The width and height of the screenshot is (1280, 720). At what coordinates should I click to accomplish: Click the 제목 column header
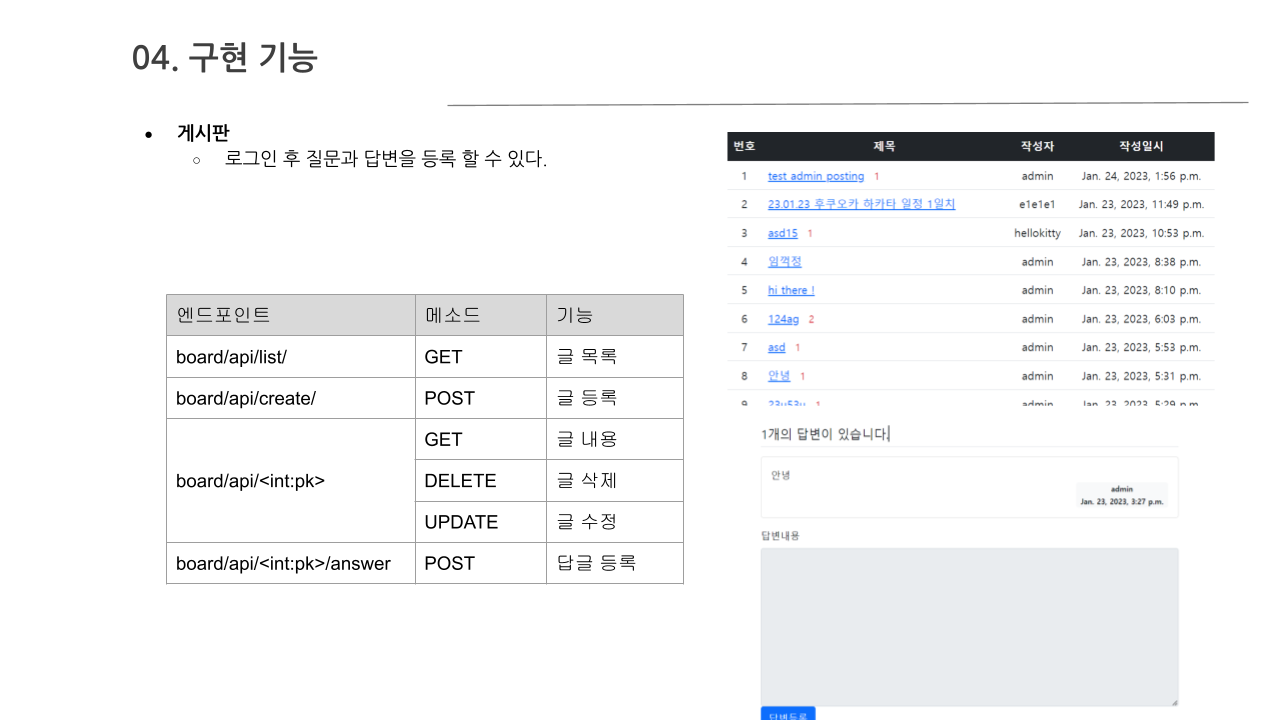tap(884, 146)
